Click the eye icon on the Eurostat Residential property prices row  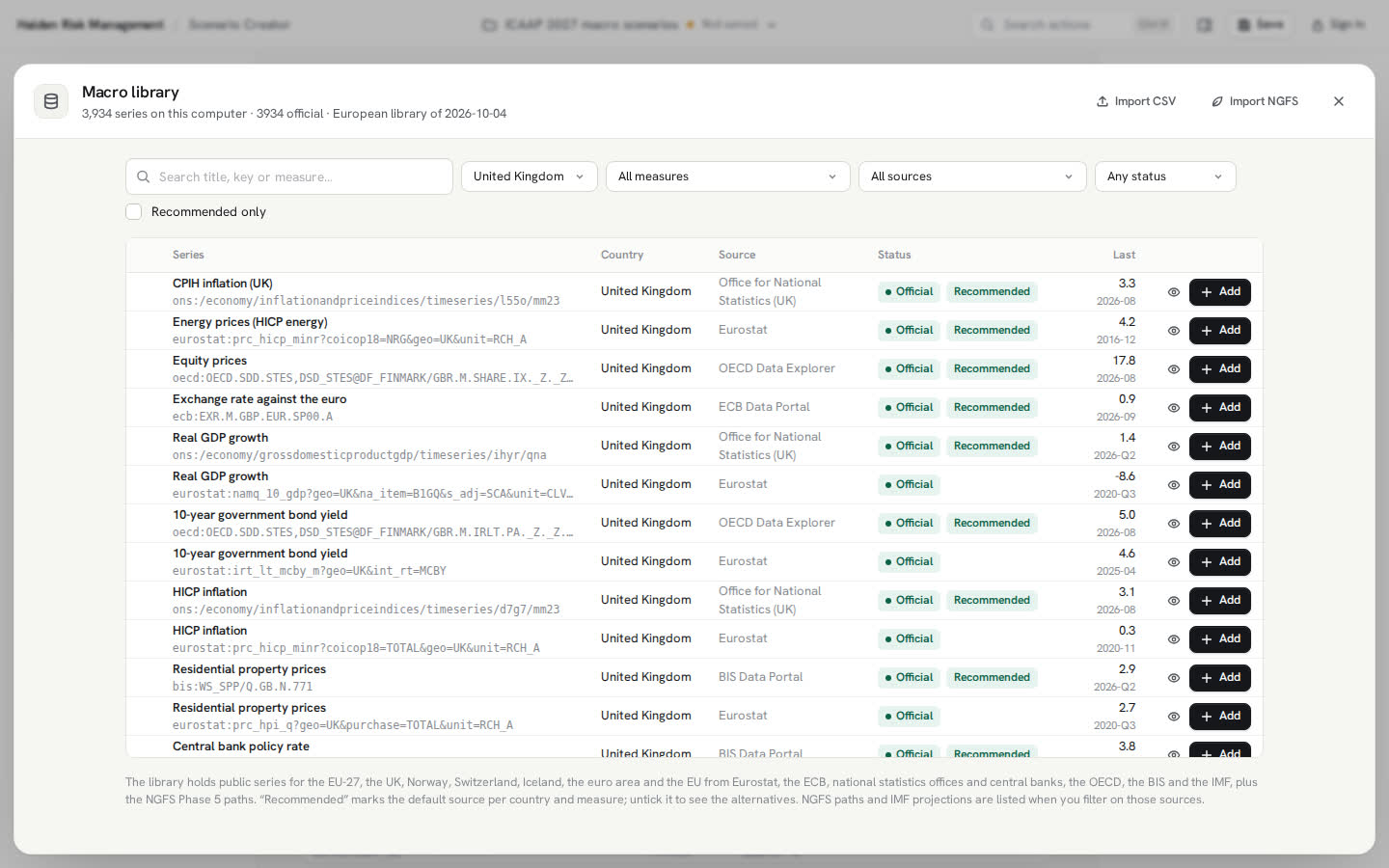pyautogui.click(x=1174, y=717)
